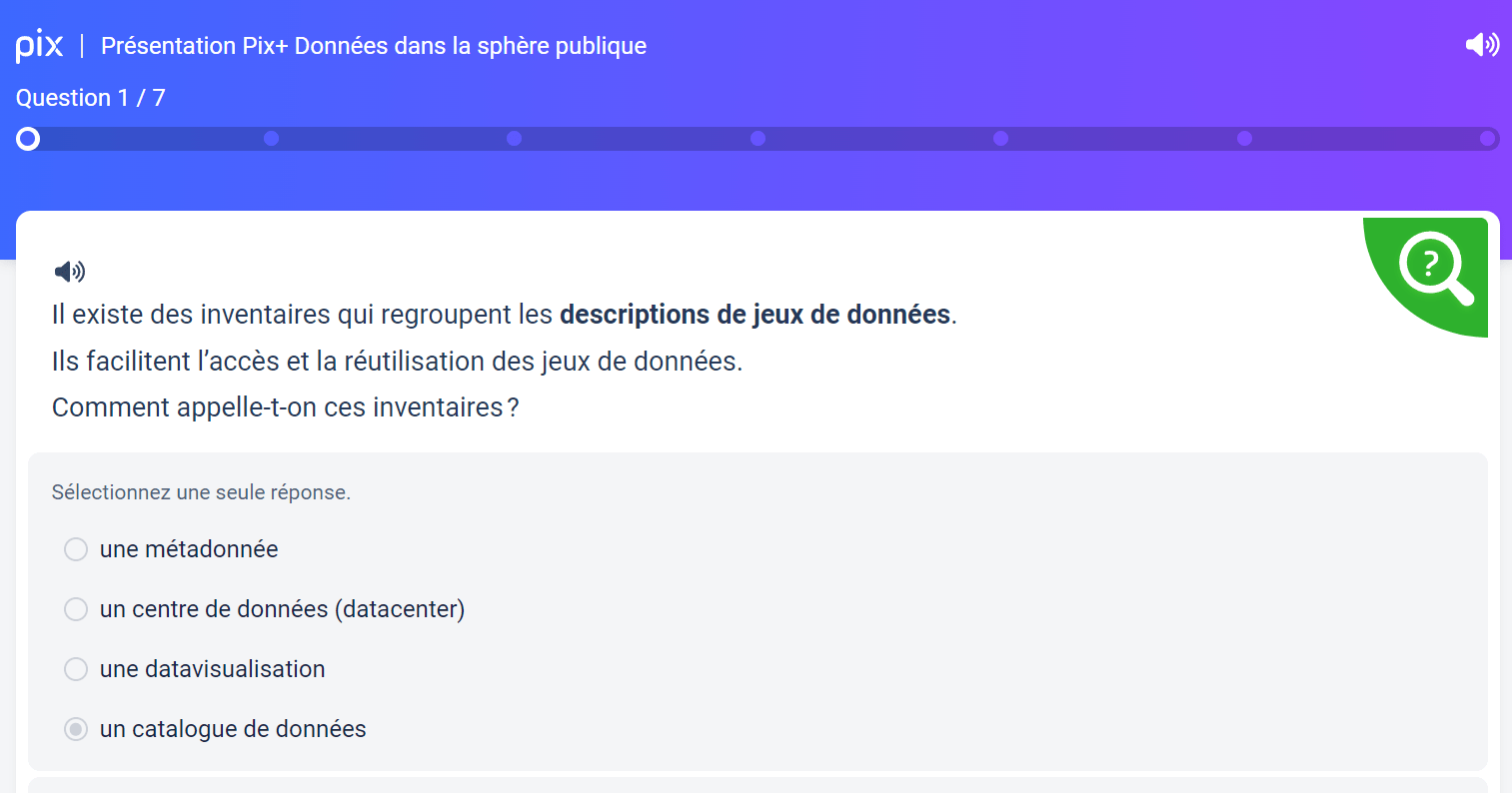Click the fifth dot on progress bar
Image resolution: width=1512 pixels, height=793 pixels.
1000,139
